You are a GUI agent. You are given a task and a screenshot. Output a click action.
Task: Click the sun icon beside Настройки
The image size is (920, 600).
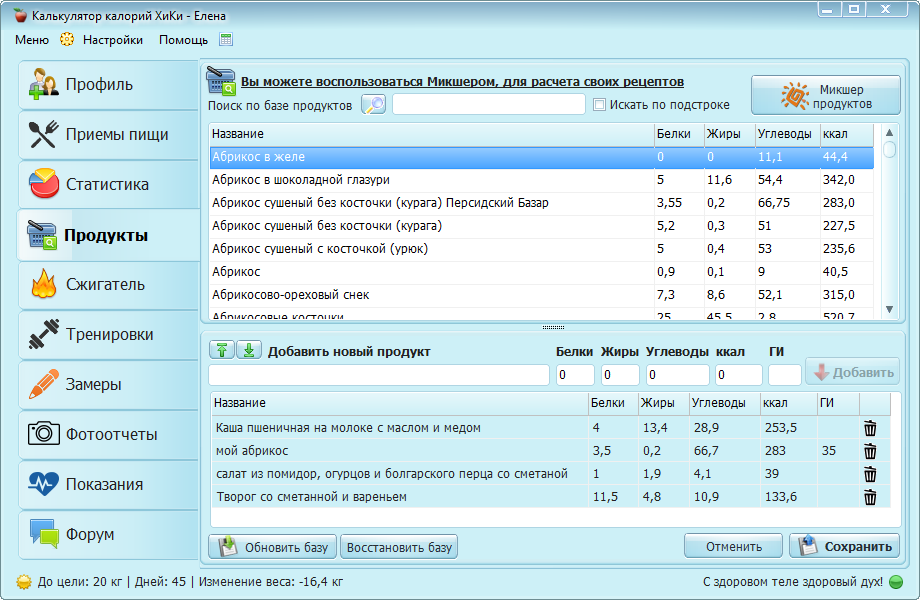coord(67,40)
